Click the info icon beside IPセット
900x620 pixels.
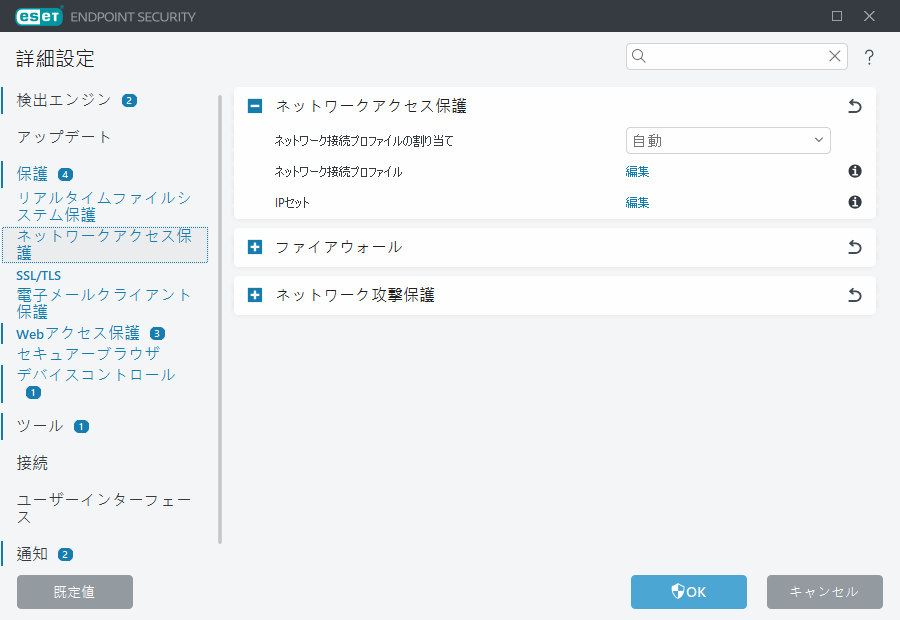pos(854,201)
